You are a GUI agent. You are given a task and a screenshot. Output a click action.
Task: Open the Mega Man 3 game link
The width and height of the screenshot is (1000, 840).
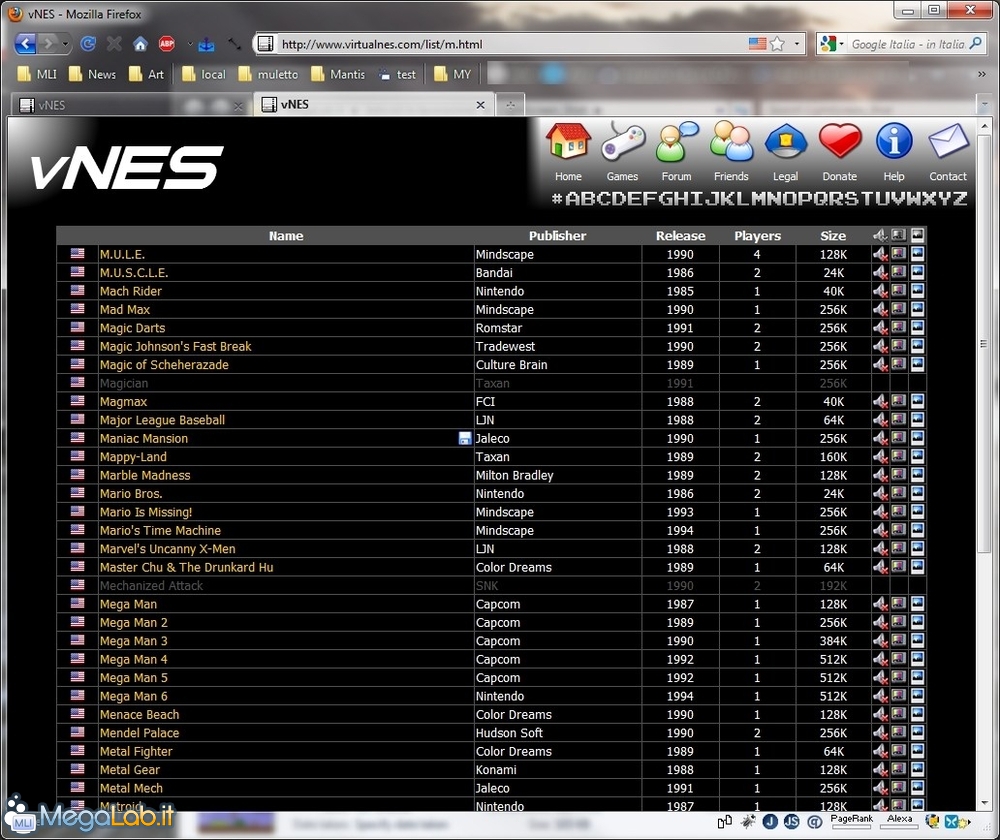133,640
